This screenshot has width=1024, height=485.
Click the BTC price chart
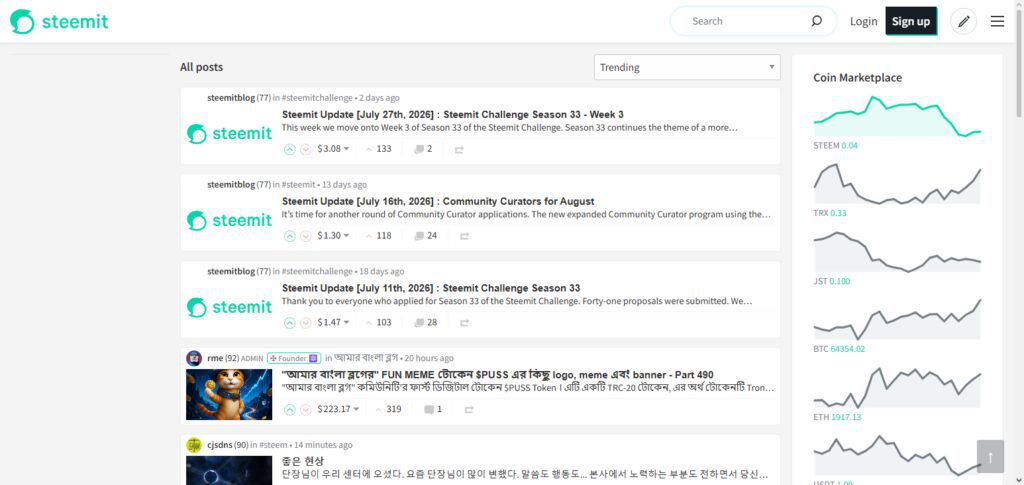click(x=897, y=319)
